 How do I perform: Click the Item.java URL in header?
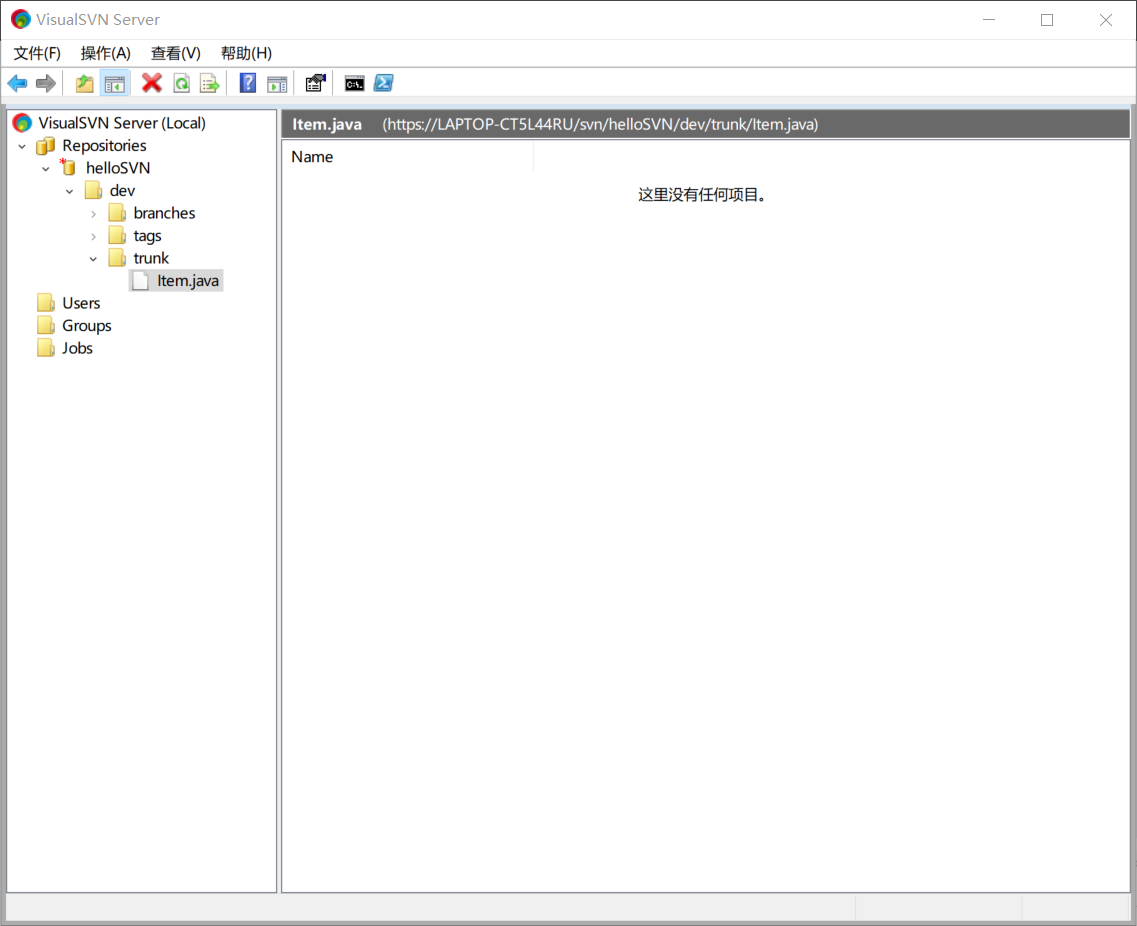tap(600, 124)
